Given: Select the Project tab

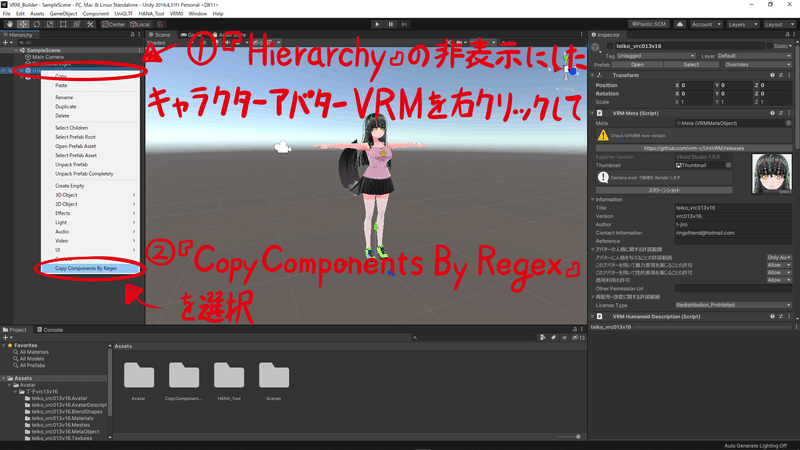Looking at the screenshot, I should [15, 330].
